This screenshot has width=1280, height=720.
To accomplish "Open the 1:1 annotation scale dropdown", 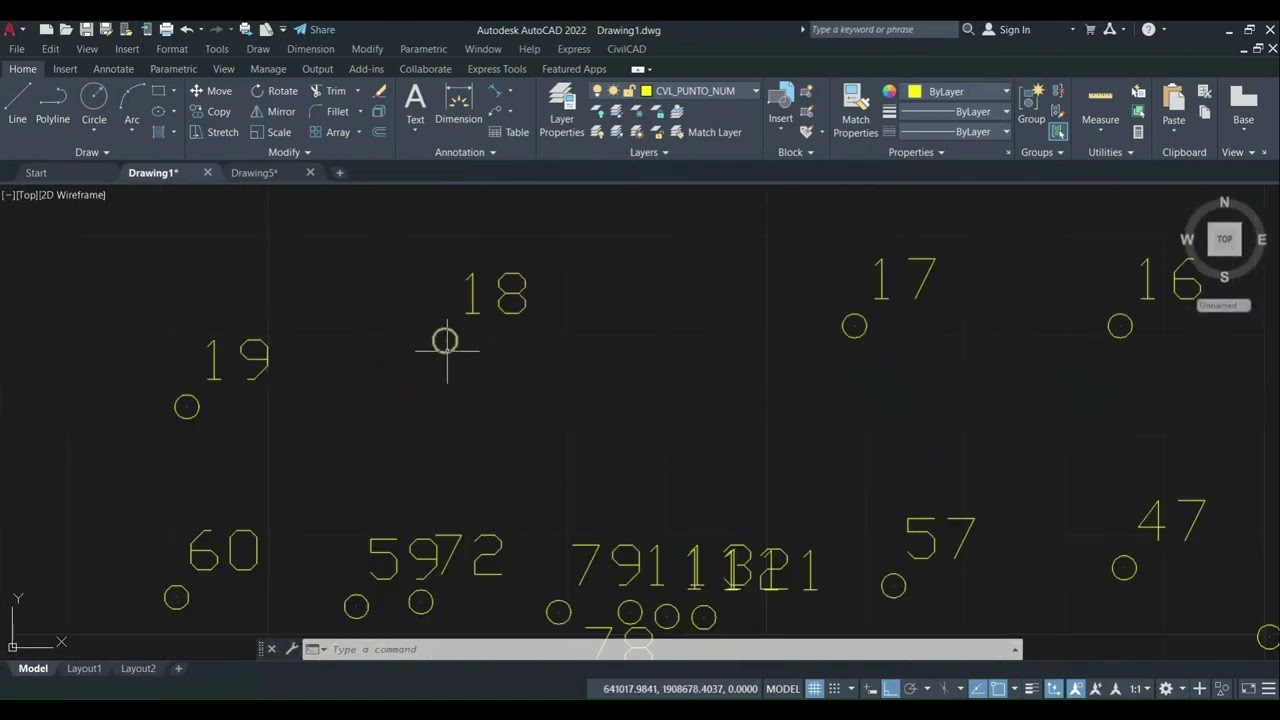I will 1140,689.
